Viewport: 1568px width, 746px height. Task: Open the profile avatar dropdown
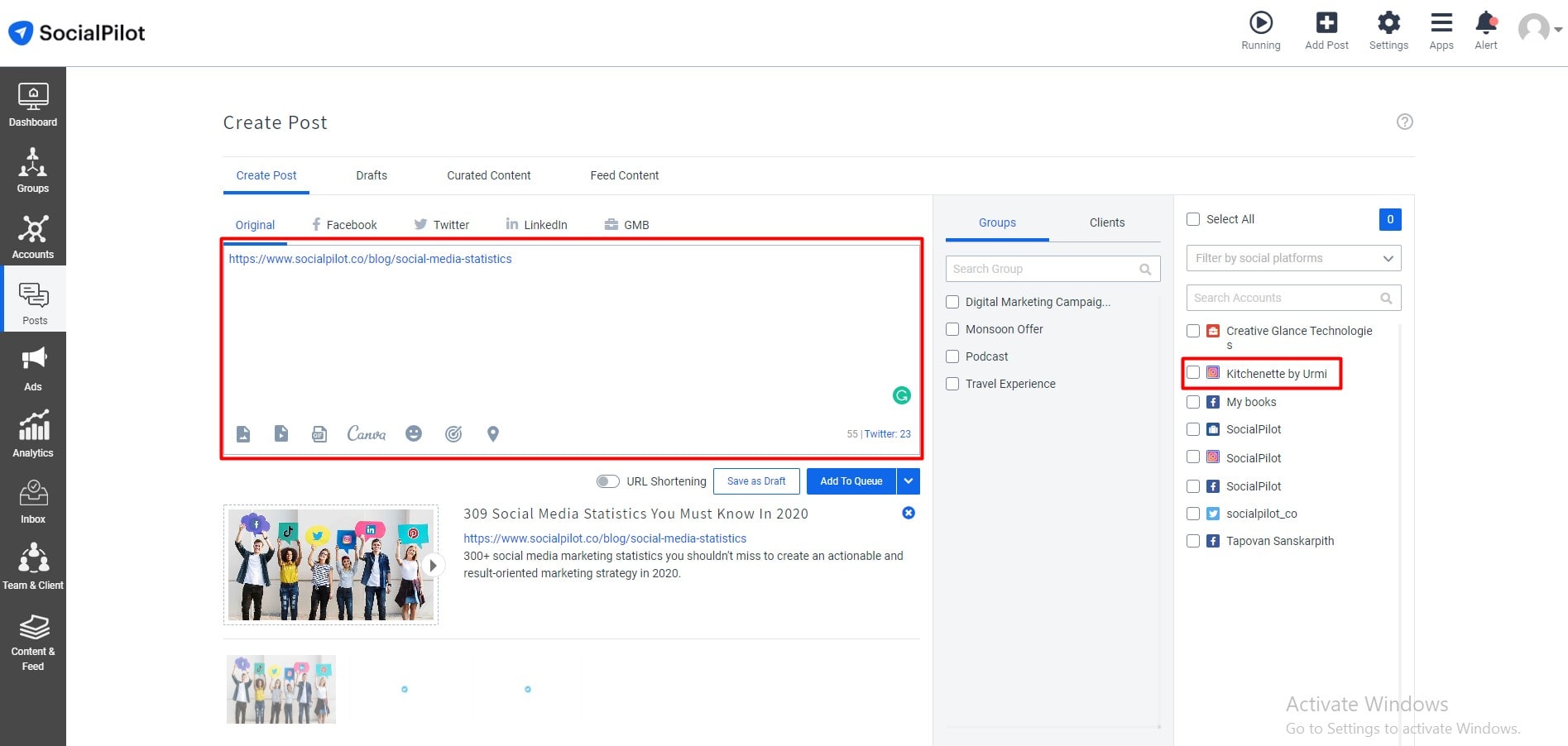[1540, 29]
